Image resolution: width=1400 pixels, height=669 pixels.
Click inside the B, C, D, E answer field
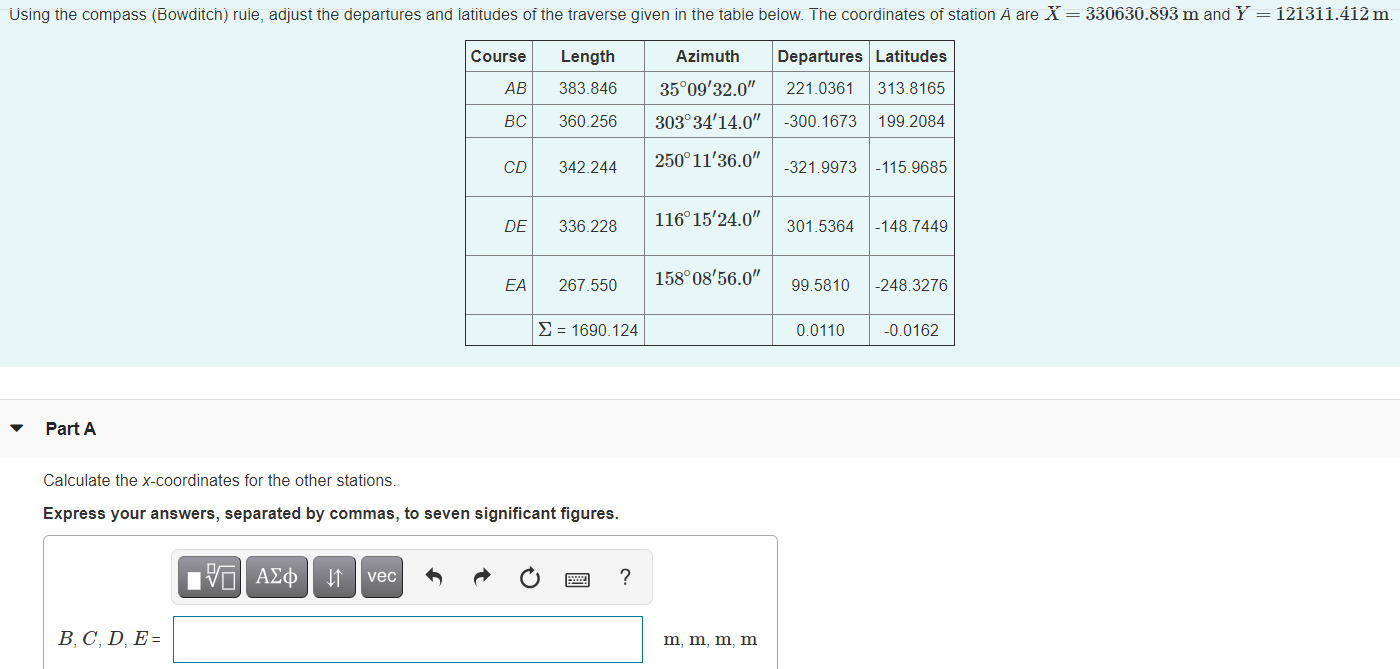408,639
